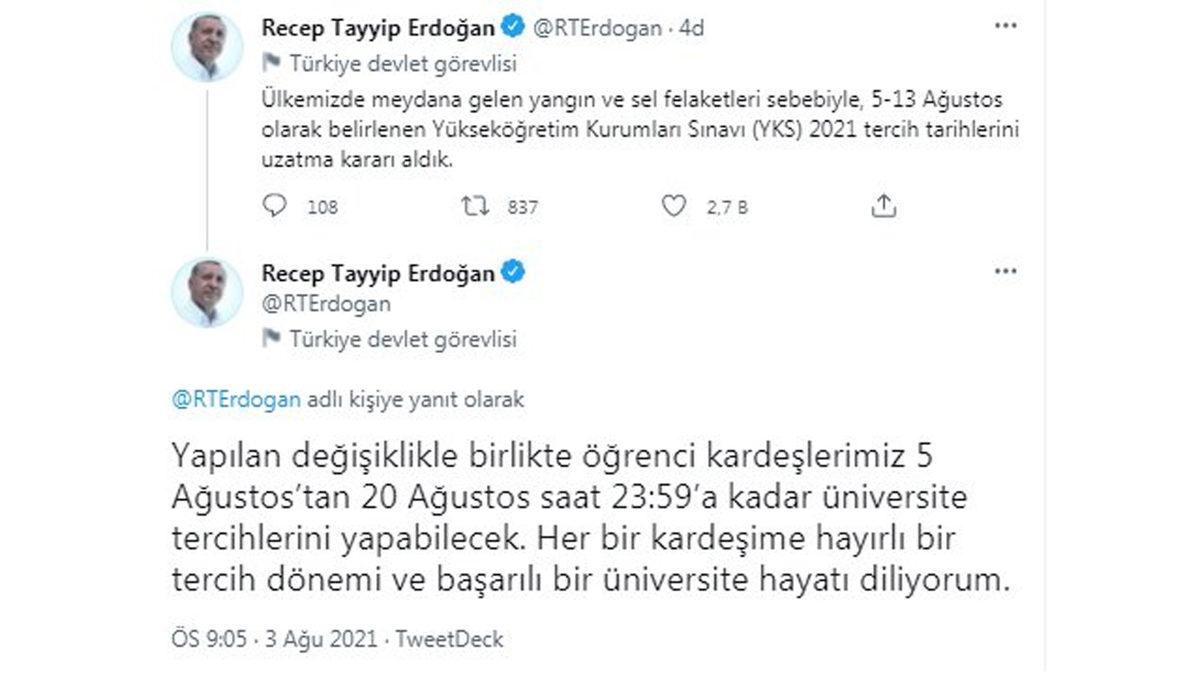Retweet the YKS announcement tweet

coord(470,206)
